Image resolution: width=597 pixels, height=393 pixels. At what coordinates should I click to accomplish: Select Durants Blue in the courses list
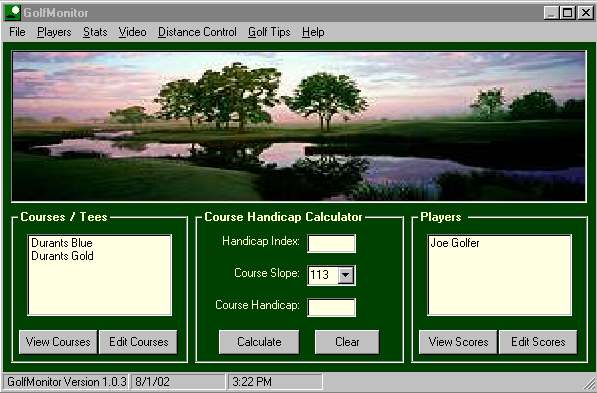62,243
